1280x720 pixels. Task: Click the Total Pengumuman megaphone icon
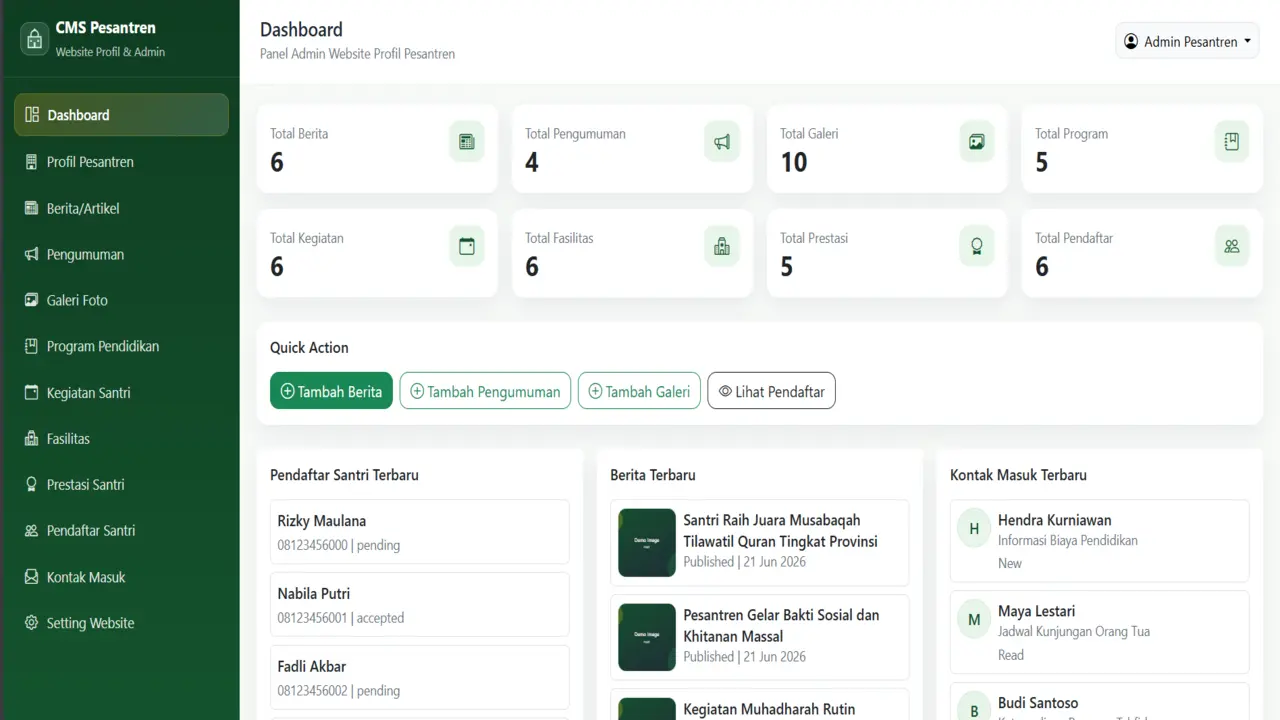pyautogui.click(x=722, y=141)
